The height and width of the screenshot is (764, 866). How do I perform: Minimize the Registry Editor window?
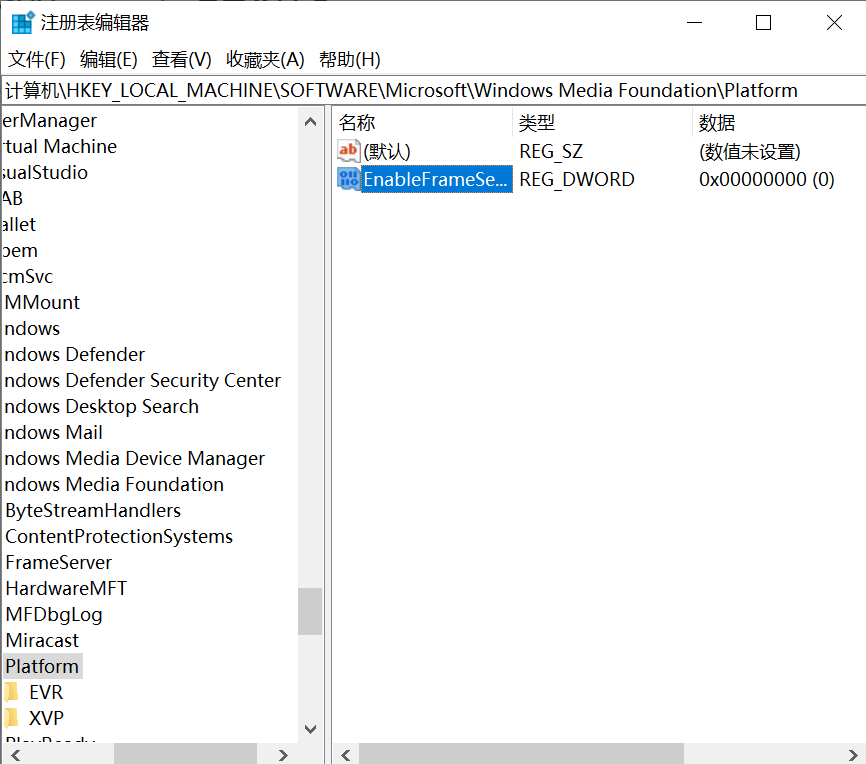coord(694,23)
